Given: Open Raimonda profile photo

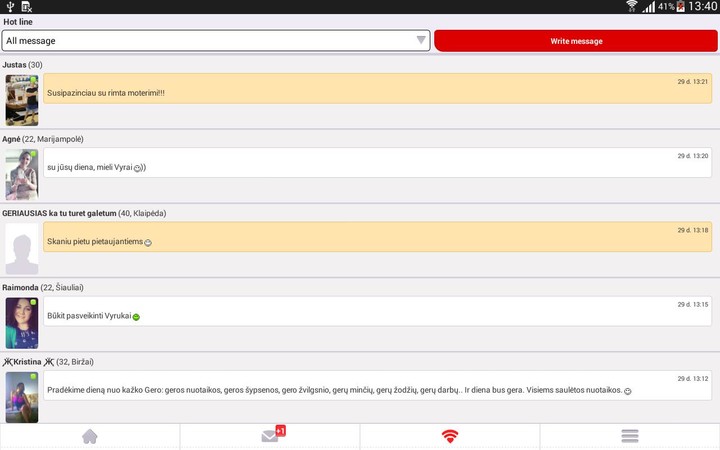Looking at the screenshot, I should (22, 323).
